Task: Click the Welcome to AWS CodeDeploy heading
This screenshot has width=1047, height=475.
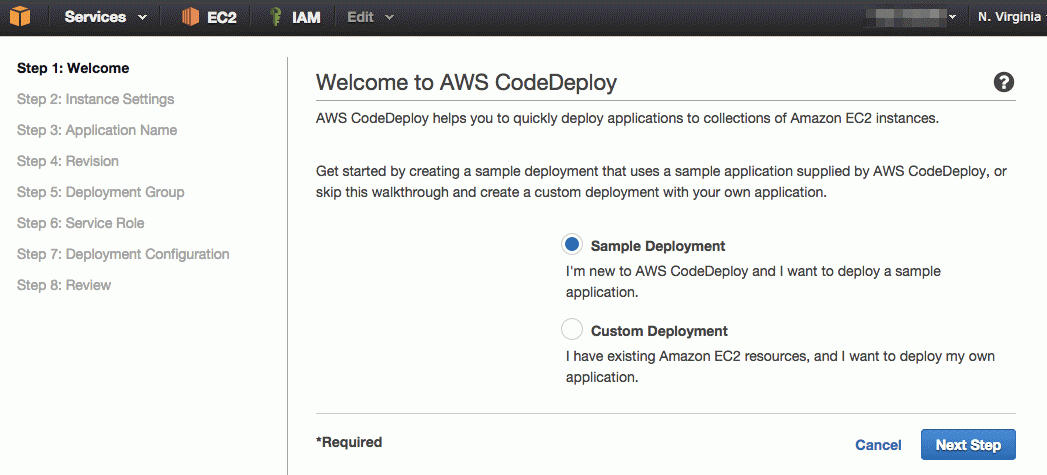Action: tap(466, 82)
